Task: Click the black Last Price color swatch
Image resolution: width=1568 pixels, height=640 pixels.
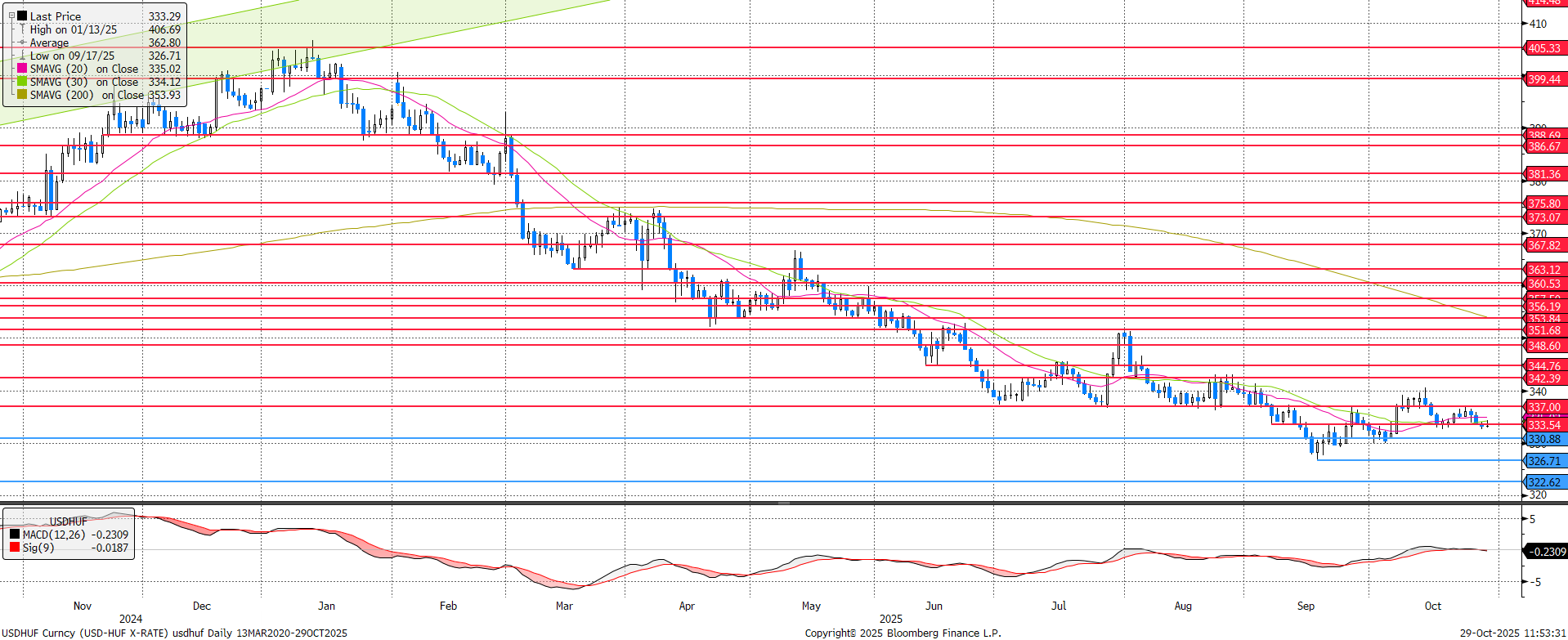Action: point(22,16)
